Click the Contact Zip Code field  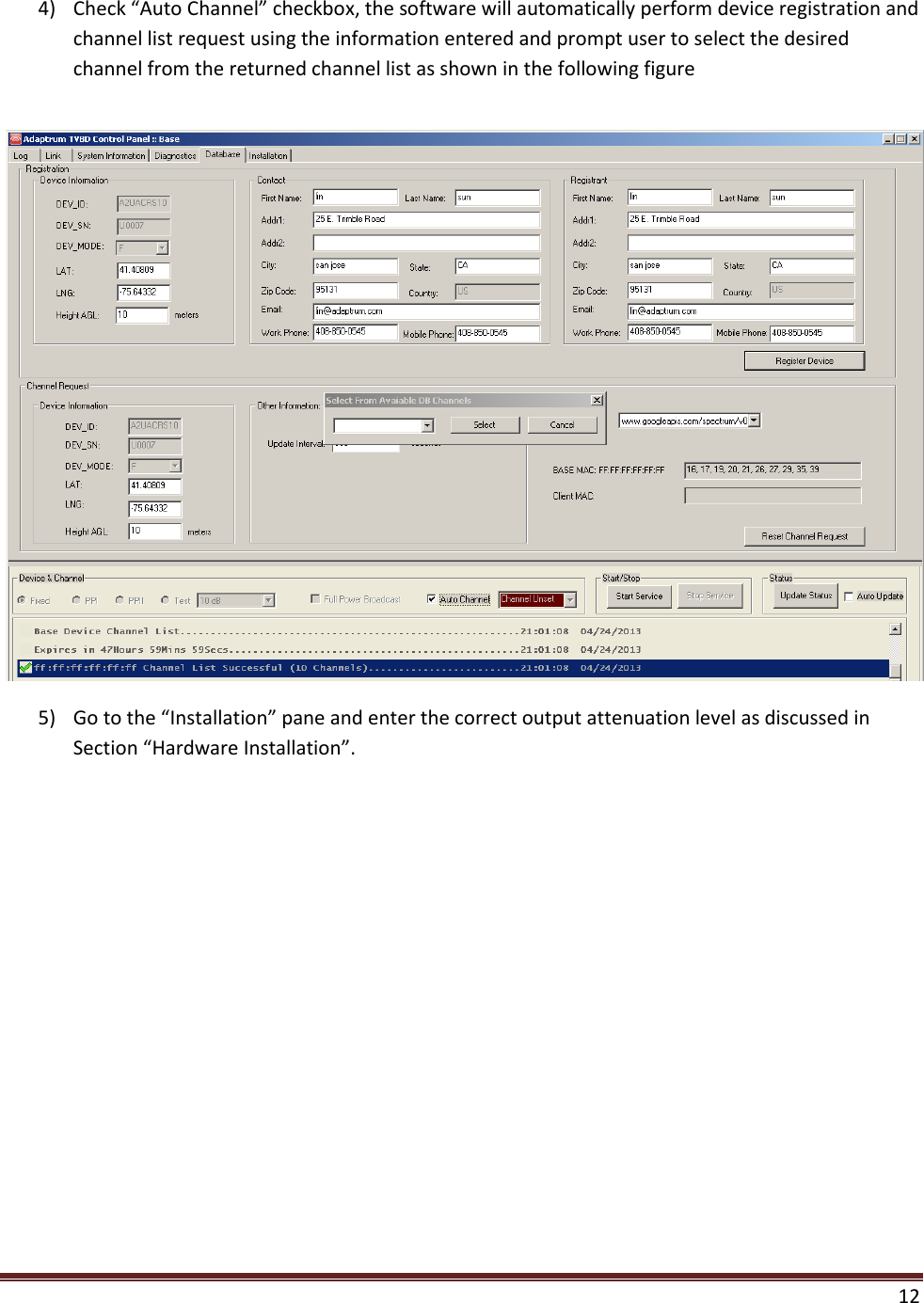pos(356,291)
